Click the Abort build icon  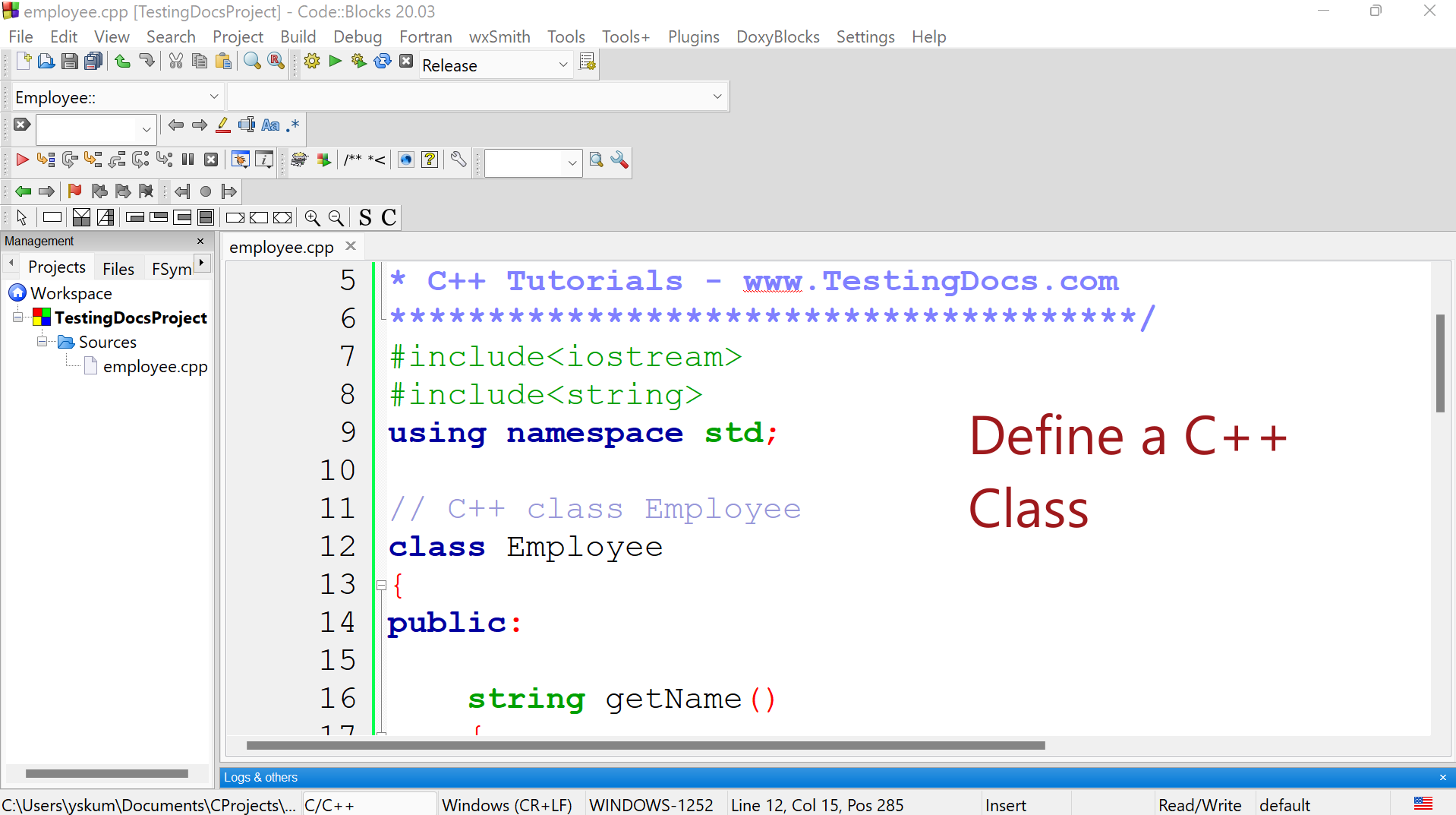click(406, 62)
